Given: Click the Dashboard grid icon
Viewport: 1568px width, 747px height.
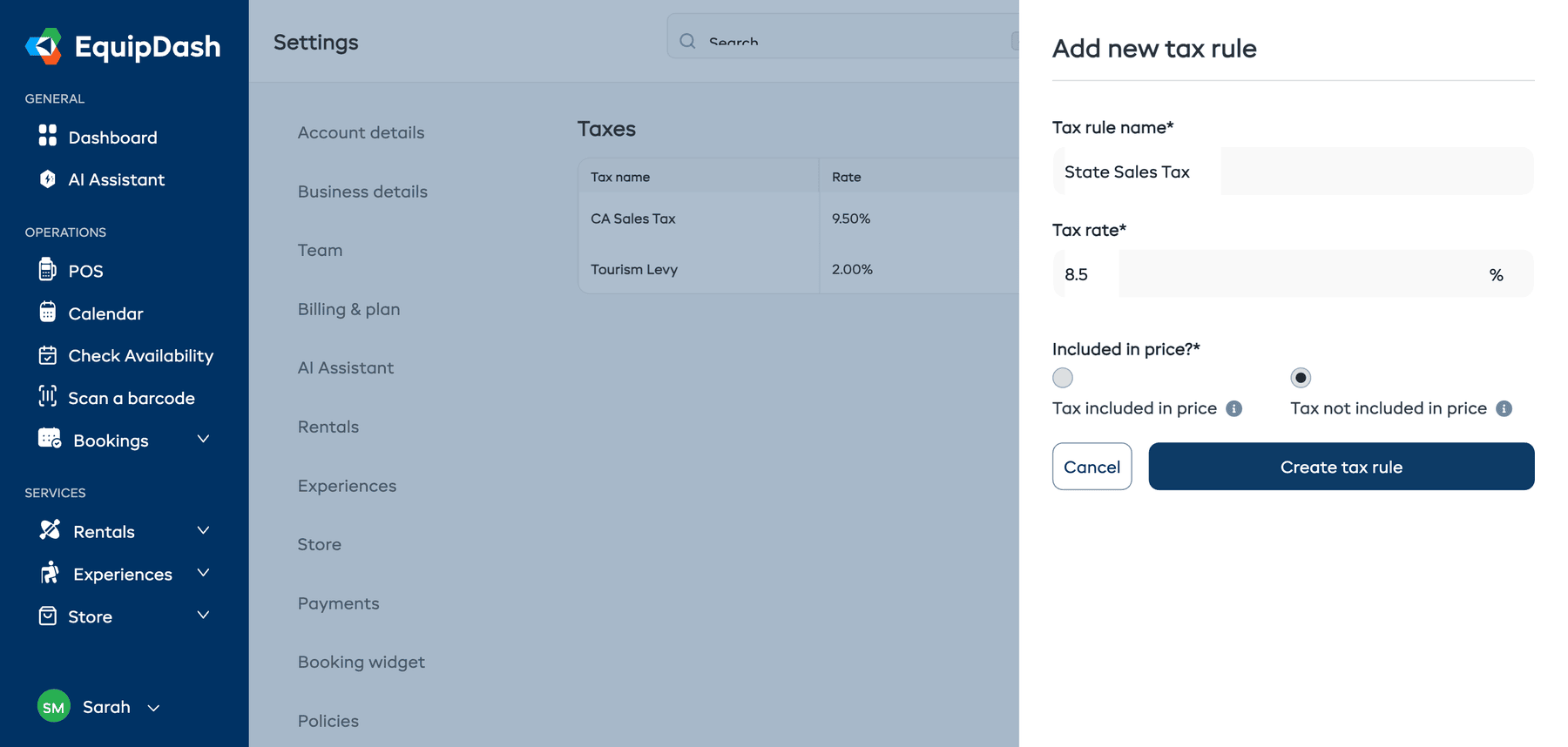Looking at the screenshot, I should (x=48, y=135).
